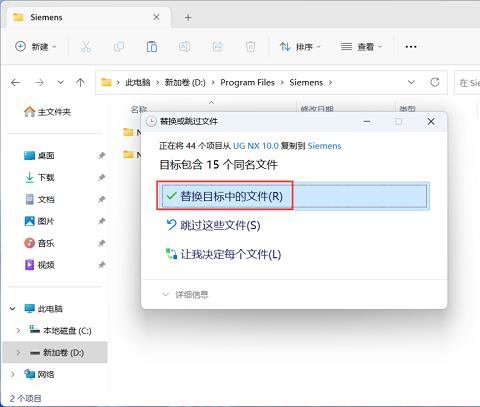
Task: Open Pictures (图片) in sidebar
Action: (39, 221)
